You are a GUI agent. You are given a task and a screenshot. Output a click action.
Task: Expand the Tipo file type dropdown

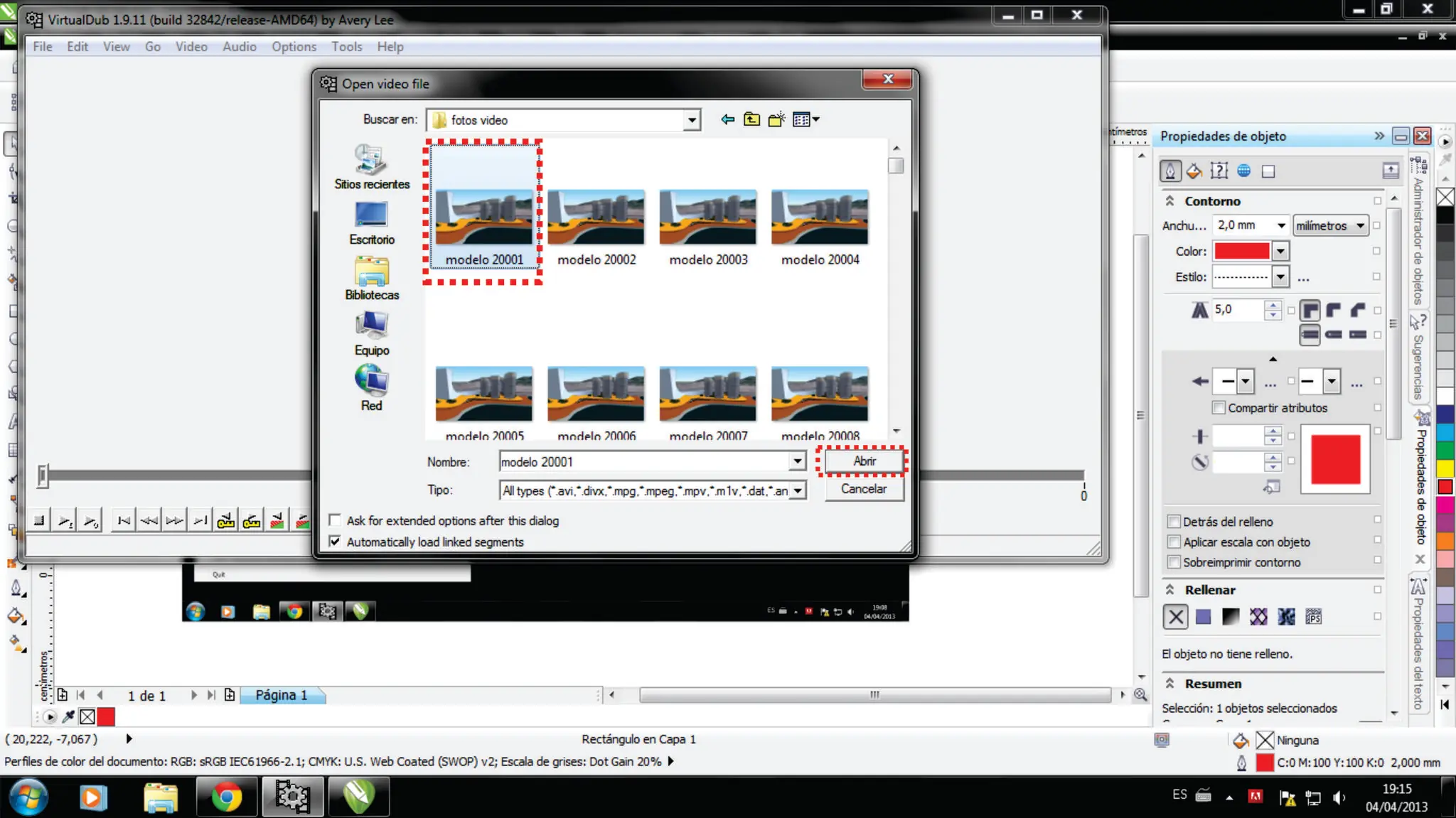(x=798, y=490)
